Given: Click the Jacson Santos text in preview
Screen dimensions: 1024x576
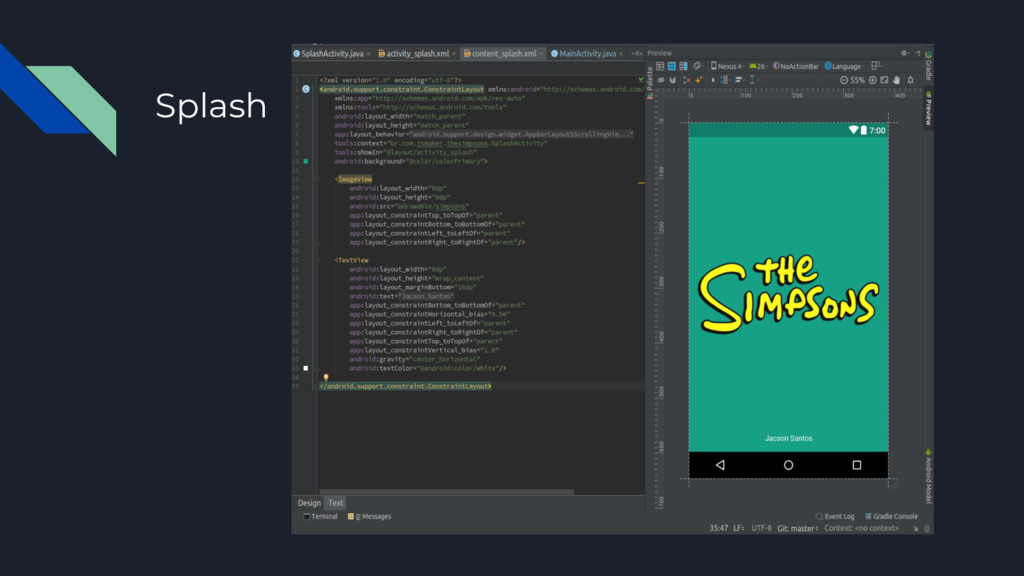Looking at the screenshot, I should (x=788, y=438).
